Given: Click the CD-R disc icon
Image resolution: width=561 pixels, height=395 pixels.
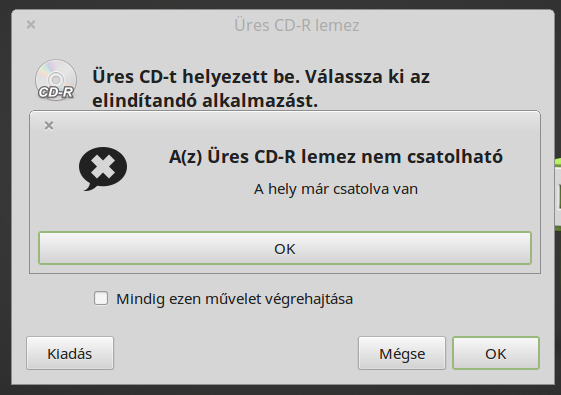Looking at the screenshot, I should point(56,80).
